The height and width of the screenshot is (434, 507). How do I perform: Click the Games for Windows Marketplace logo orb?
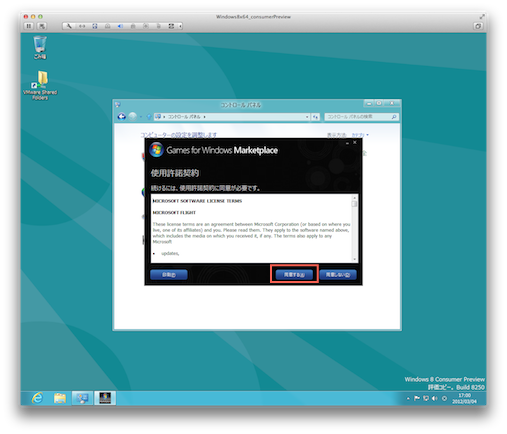[156, 150]
